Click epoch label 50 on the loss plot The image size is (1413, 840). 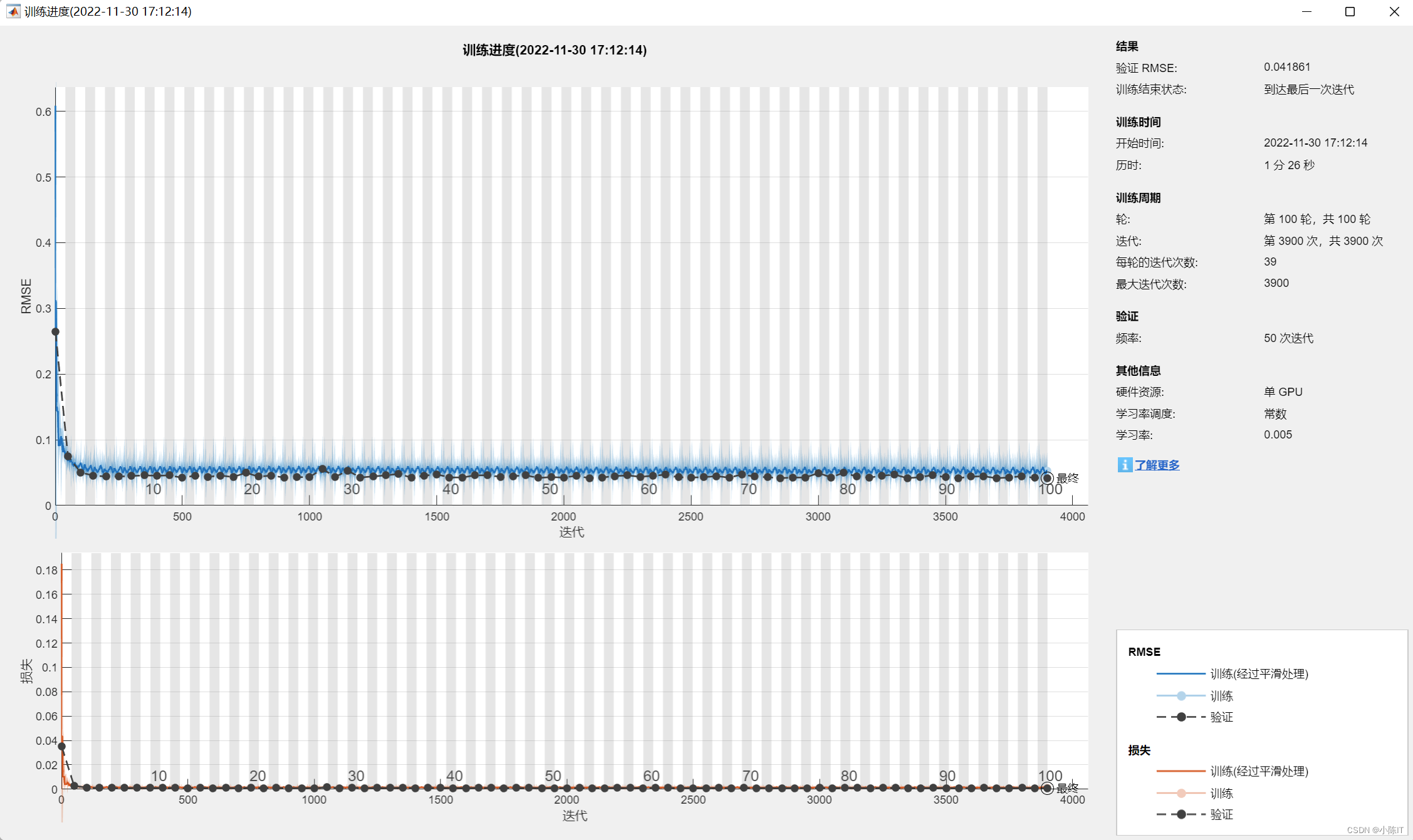pos(553,775)
